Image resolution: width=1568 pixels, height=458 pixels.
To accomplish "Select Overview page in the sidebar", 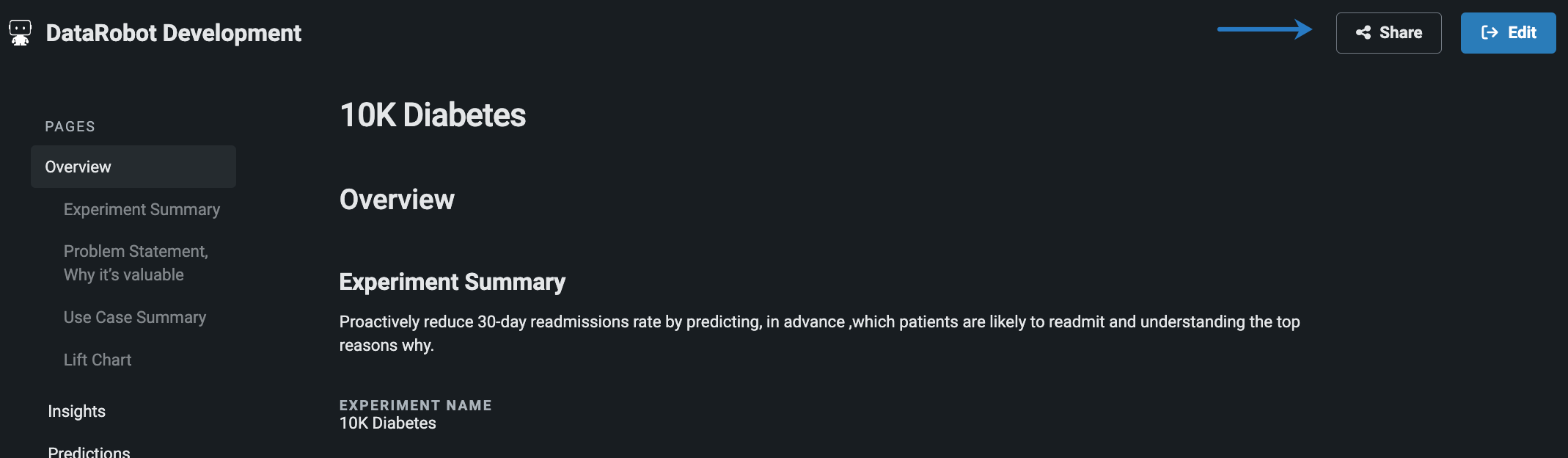I will 78,167.
